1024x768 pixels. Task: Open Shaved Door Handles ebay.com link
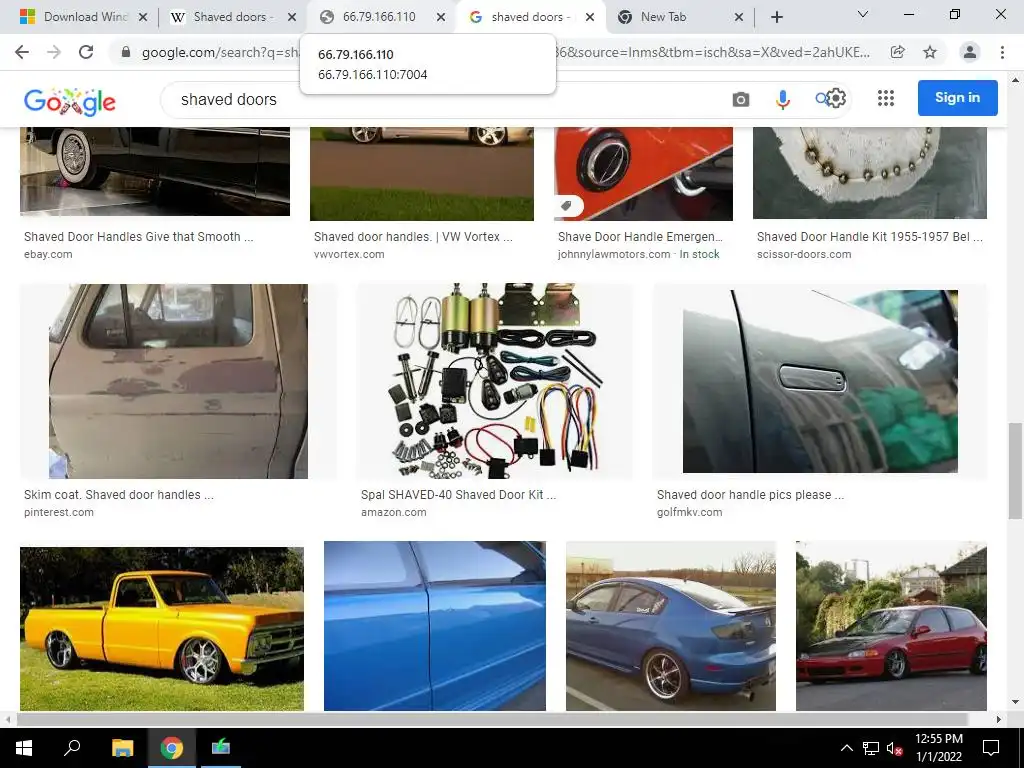[138, 237]
